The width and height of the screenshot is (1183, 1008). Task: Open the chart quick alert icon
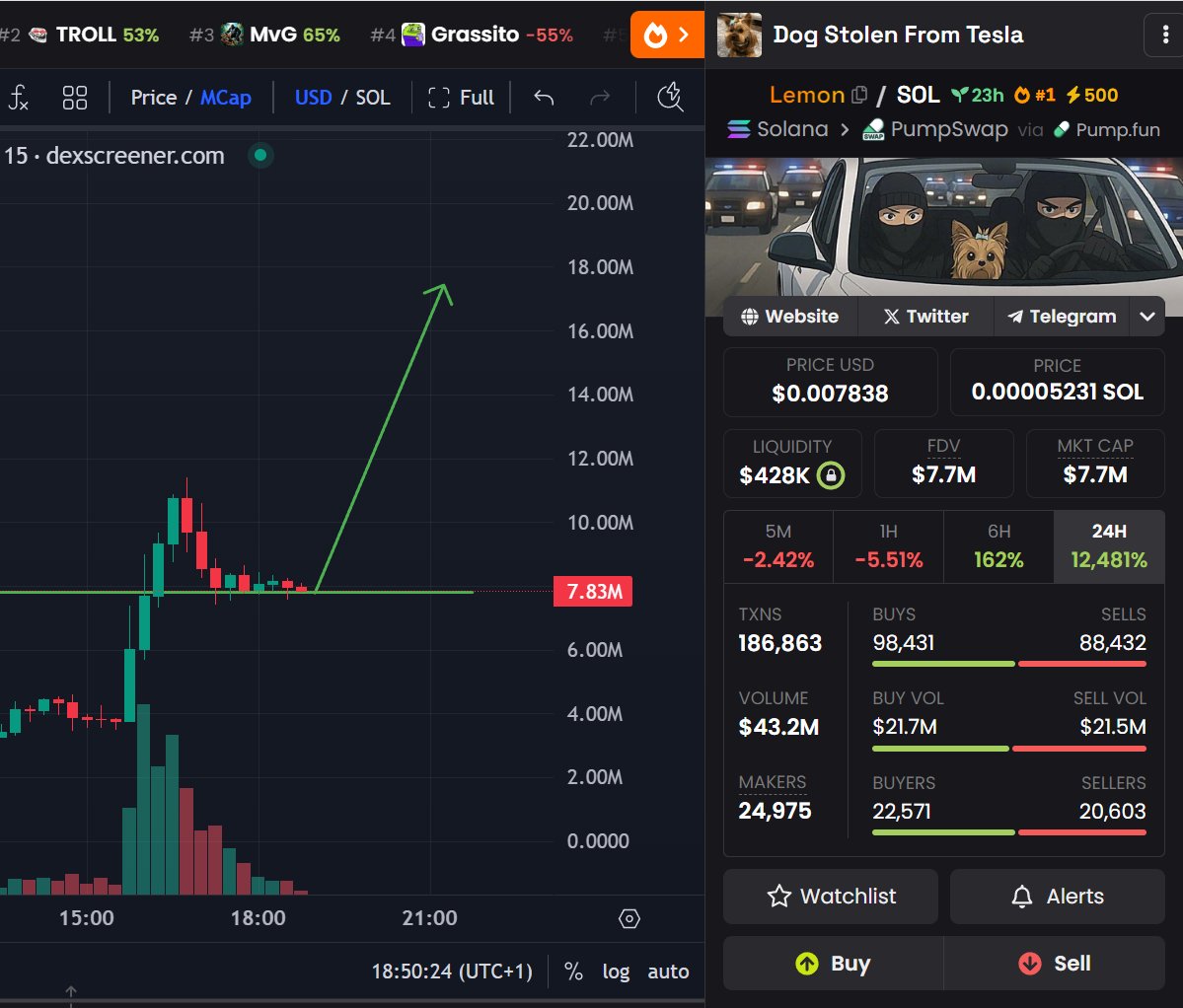670,98
